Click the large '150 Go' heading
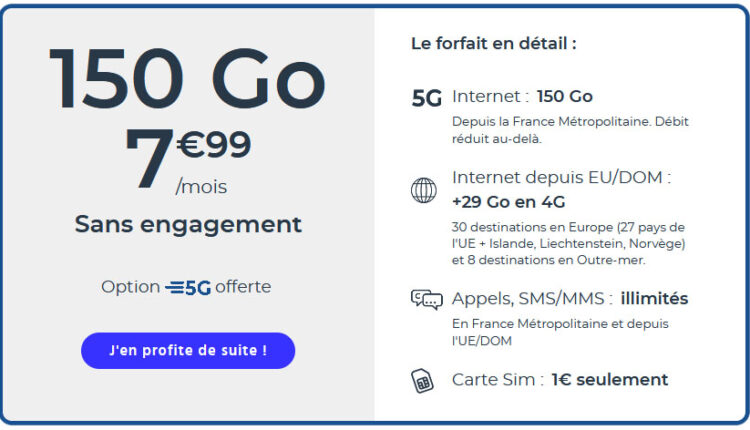Screen dimensions: 750x430 point(188,78)
